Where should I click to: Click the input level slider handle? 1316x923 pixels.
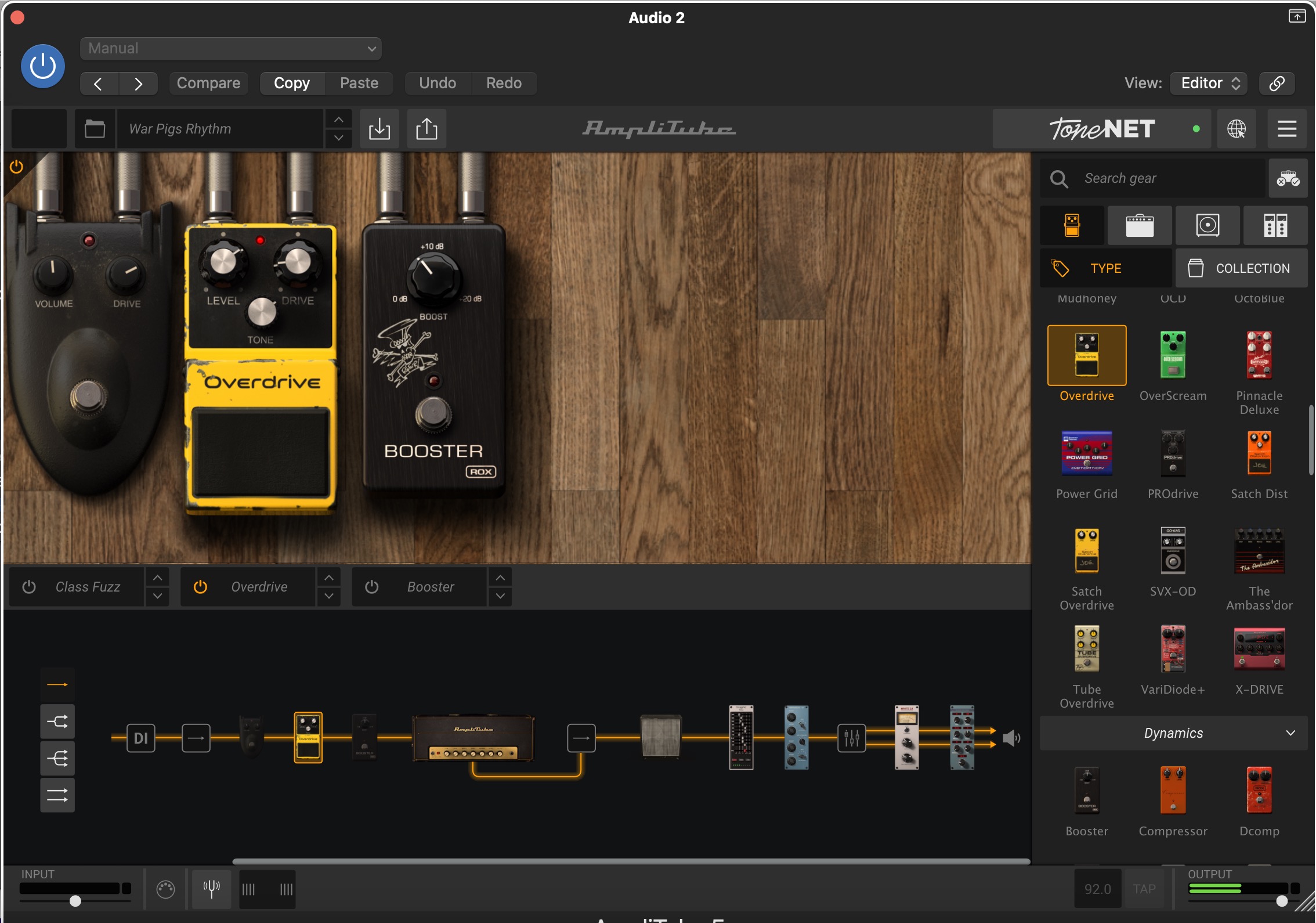click(x=75, y=900)
